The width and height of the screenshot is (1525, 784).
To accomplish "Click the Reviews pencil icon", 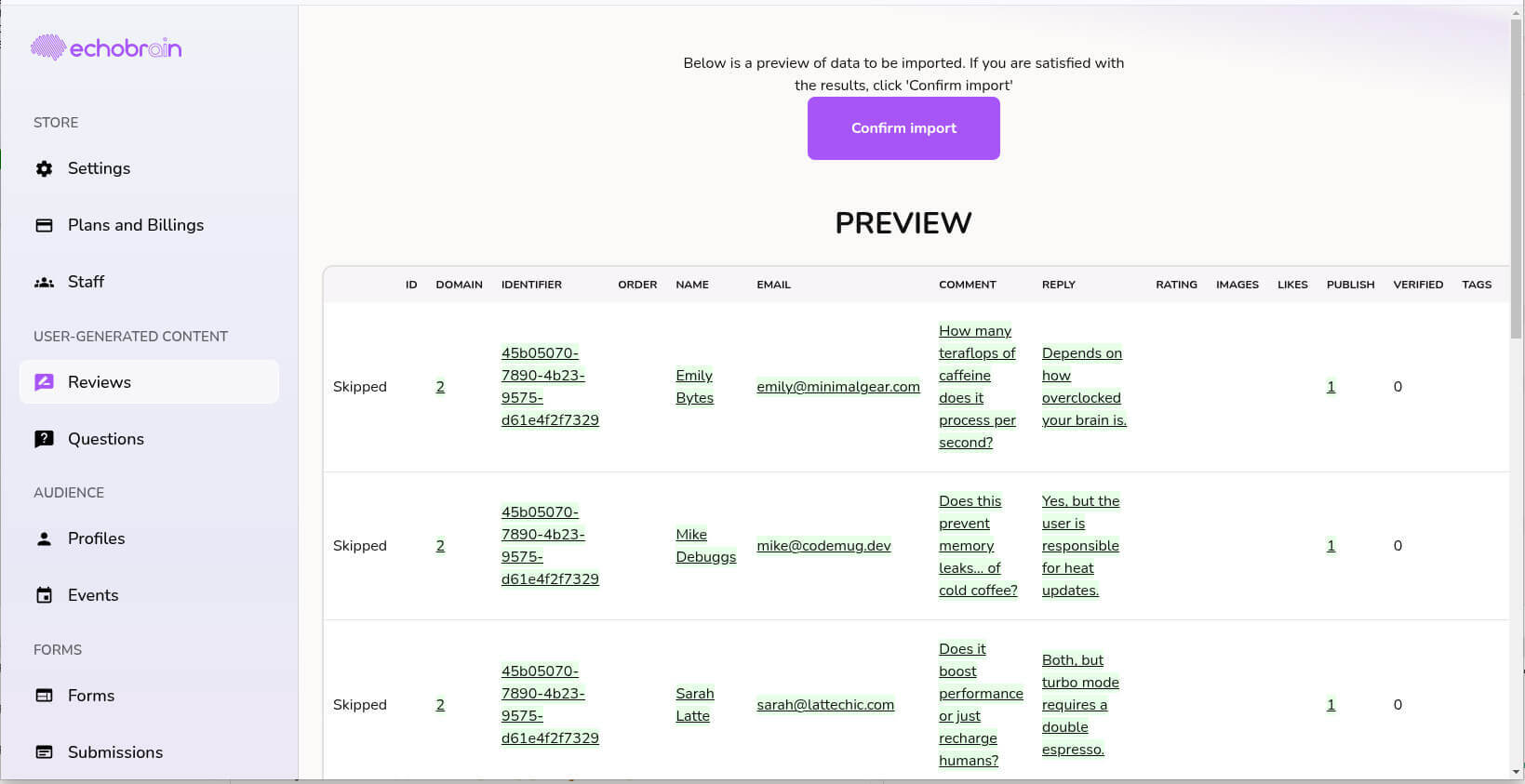I will 44,382.
